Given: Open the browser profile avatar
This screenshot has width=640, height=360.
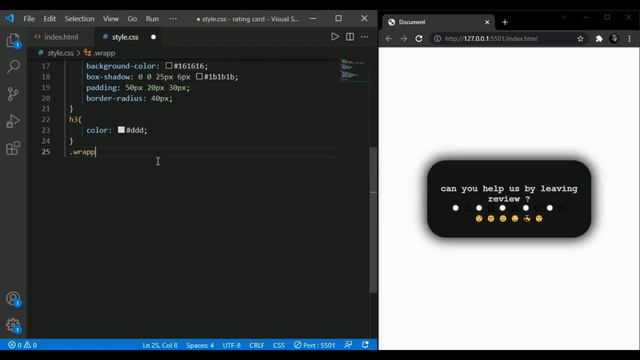Looking at the screenshot, I should [x=614, y=39].
